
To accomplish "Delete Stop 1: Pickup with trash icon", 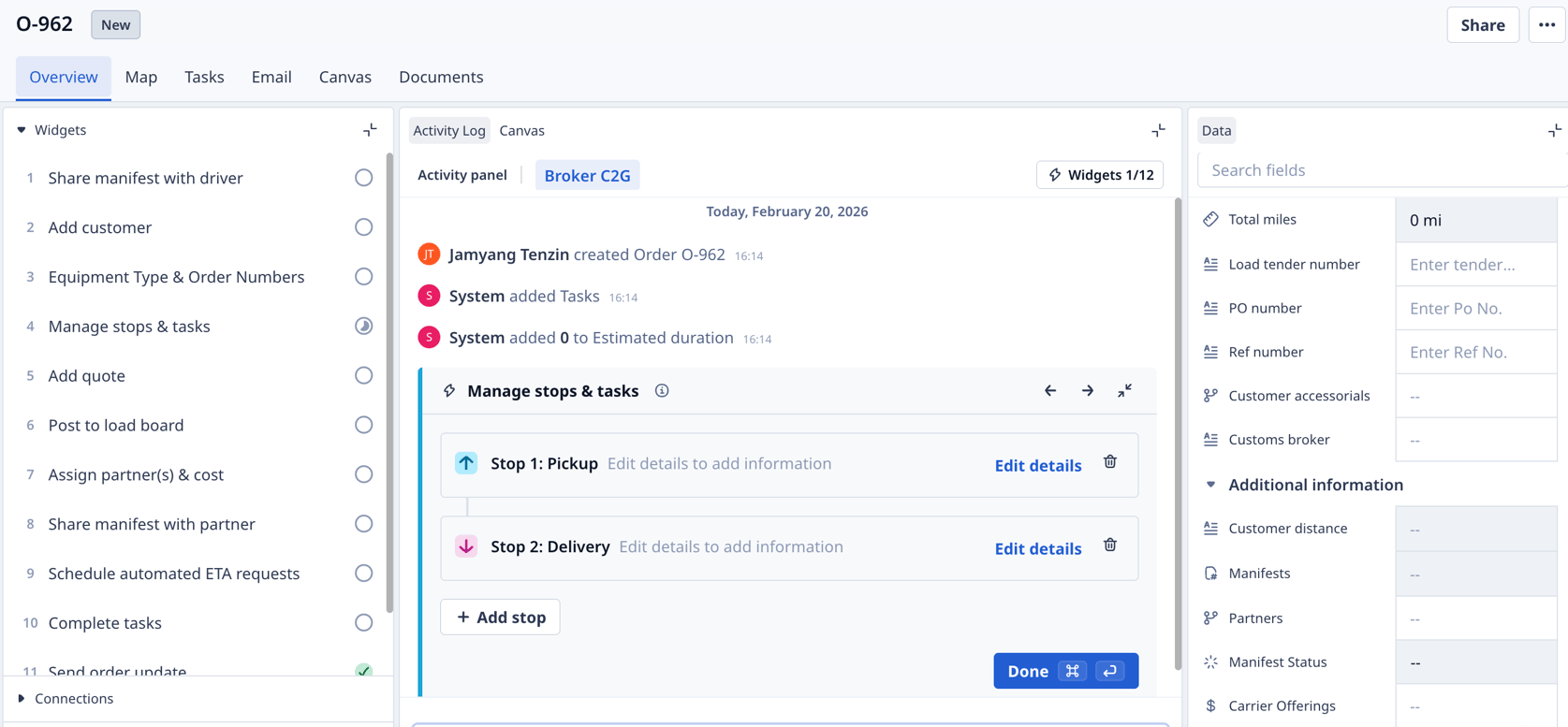I will point(1110,462).
